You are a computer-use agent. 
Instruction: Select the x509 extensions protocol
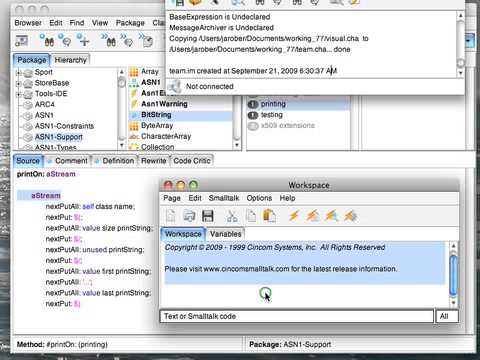tap(288, 126)
